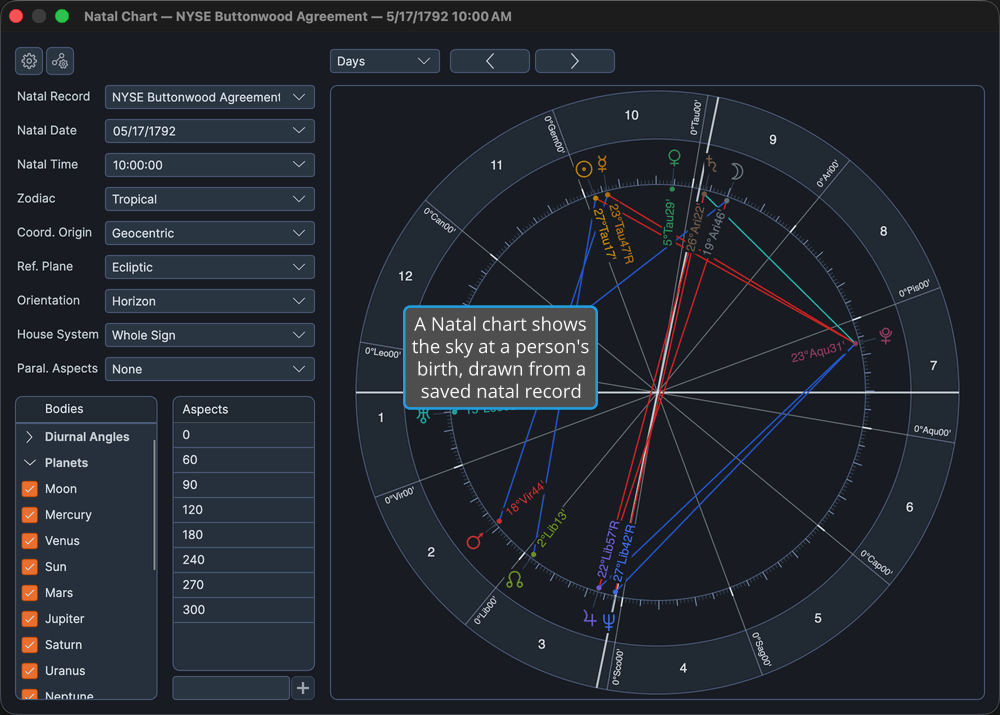Toggle the Neptune checkbox
The height and width of the screenshot is (715, 1000).
29,695
